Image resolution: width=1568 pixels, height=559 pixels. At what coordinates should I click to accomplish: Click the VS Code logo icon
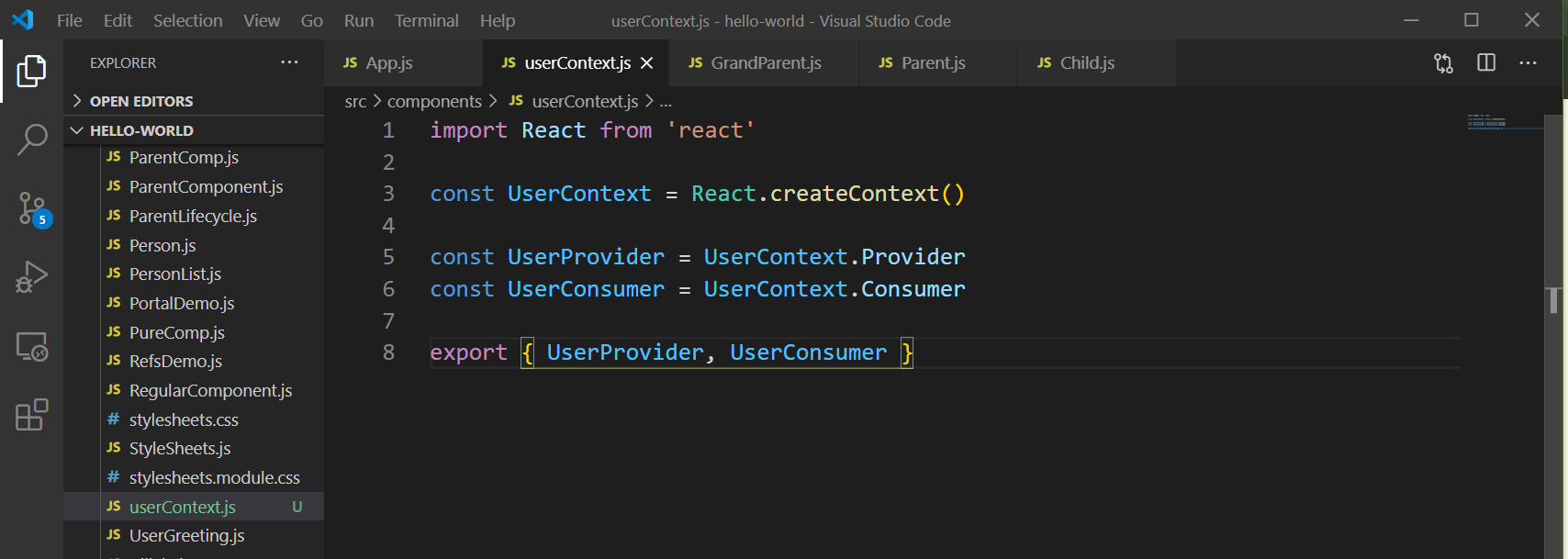click(x=22, y=19)
